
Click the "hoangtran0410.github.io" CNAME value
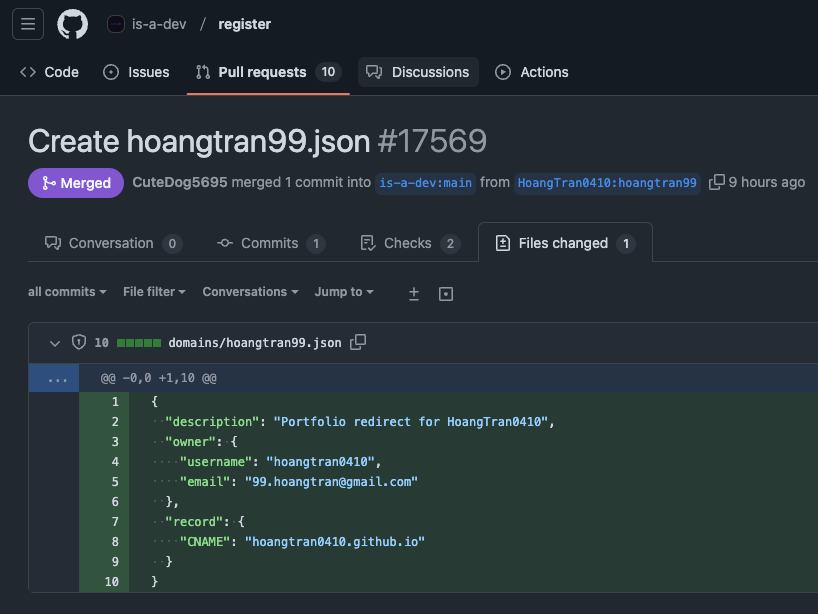tap(335, 541)
